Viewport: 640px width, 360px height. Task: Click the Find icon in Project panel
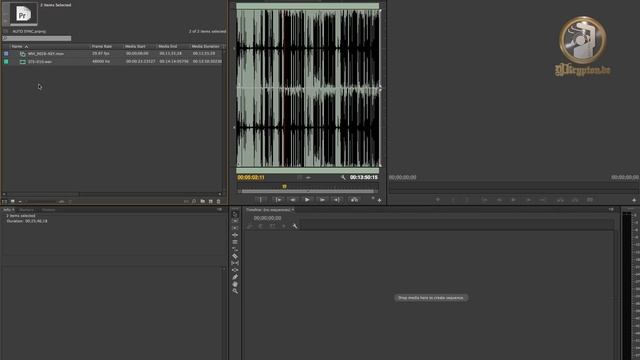click(x=194, y=201)
